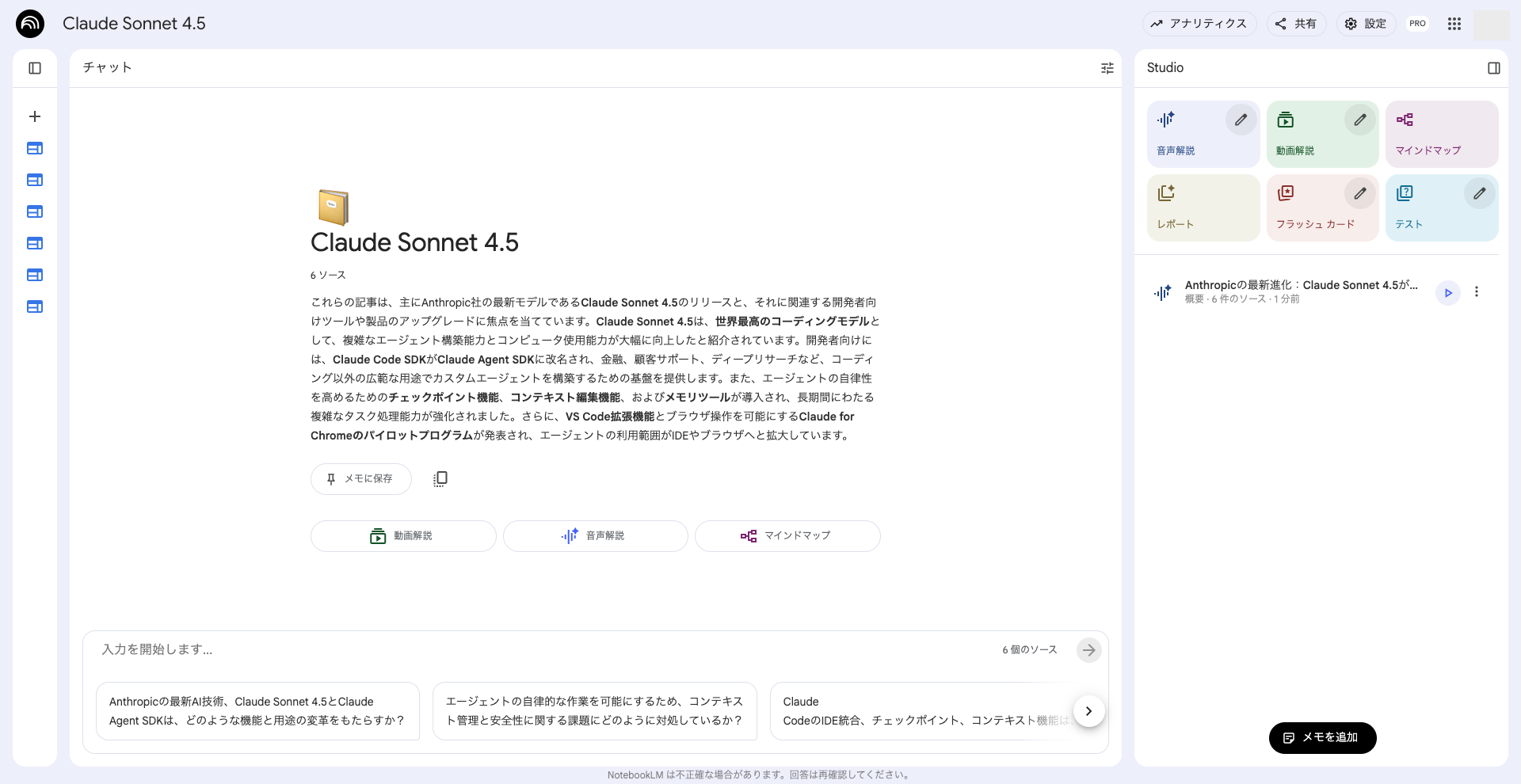Add a new source using the plus icon
The image size is (1521, 784).
[34, 116]
